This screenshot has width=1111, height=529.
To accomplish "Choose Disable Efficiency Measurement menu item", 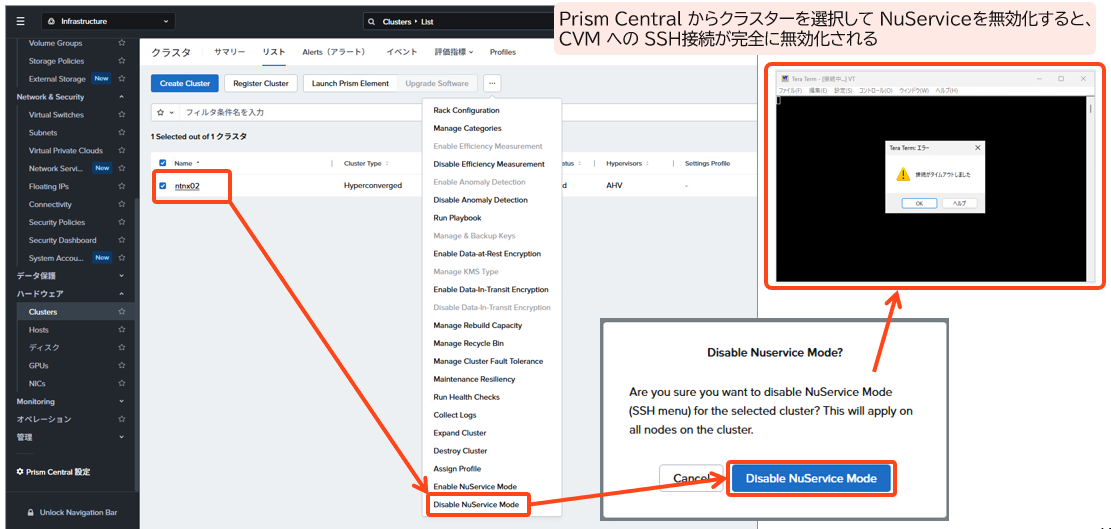I will point(489,164).
